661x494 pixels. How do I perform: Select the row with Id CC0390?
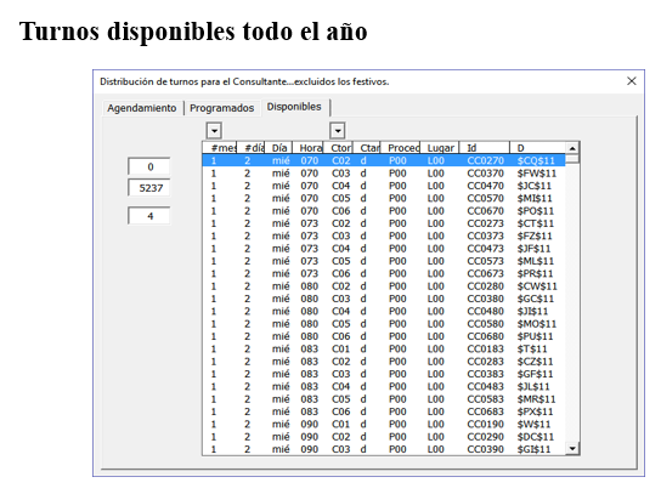(384, 449)
